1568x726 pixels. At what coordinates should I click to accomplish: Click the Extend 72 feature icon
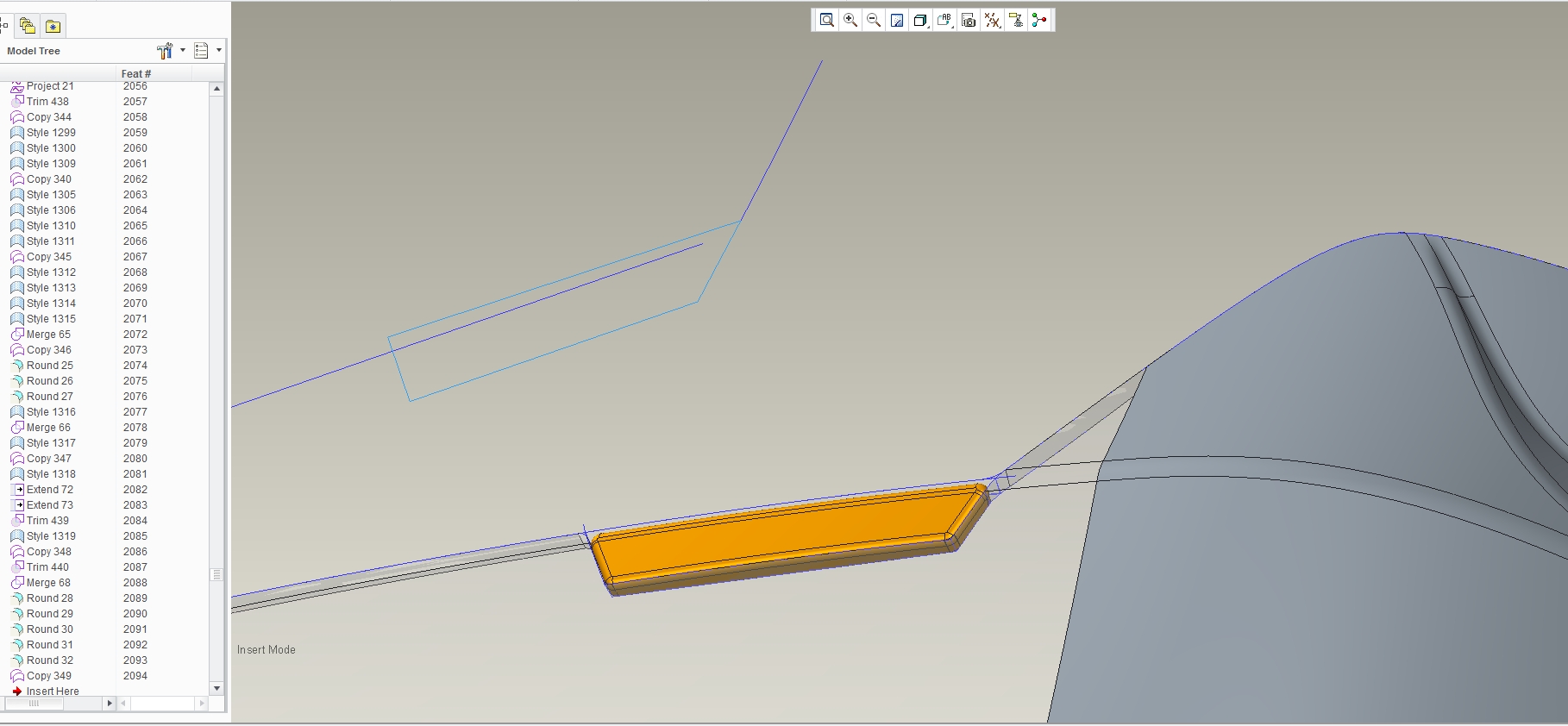(16, 490)
